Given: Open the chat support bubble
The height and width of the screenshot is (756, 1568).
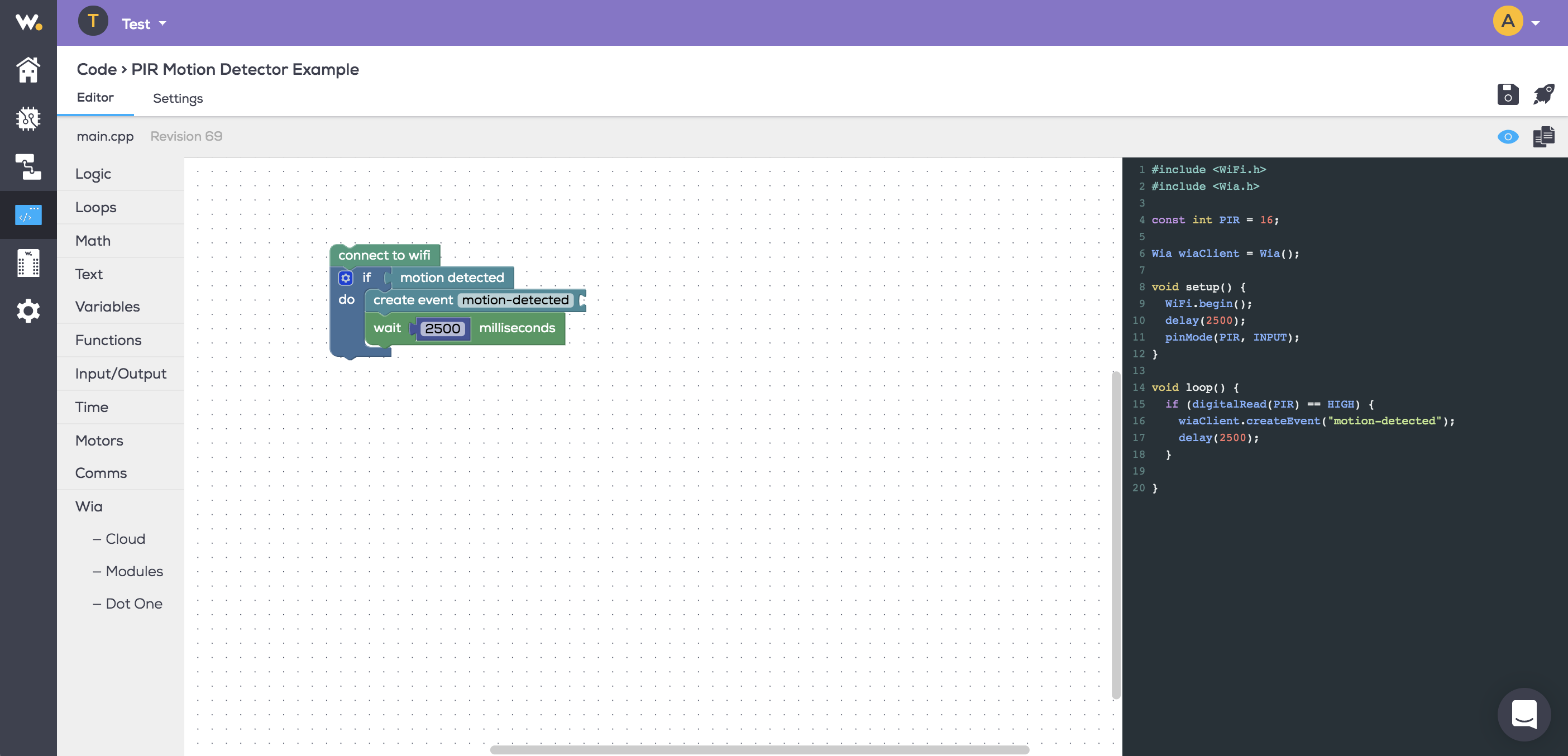Looking at the screenshot, I should 1524,714.
